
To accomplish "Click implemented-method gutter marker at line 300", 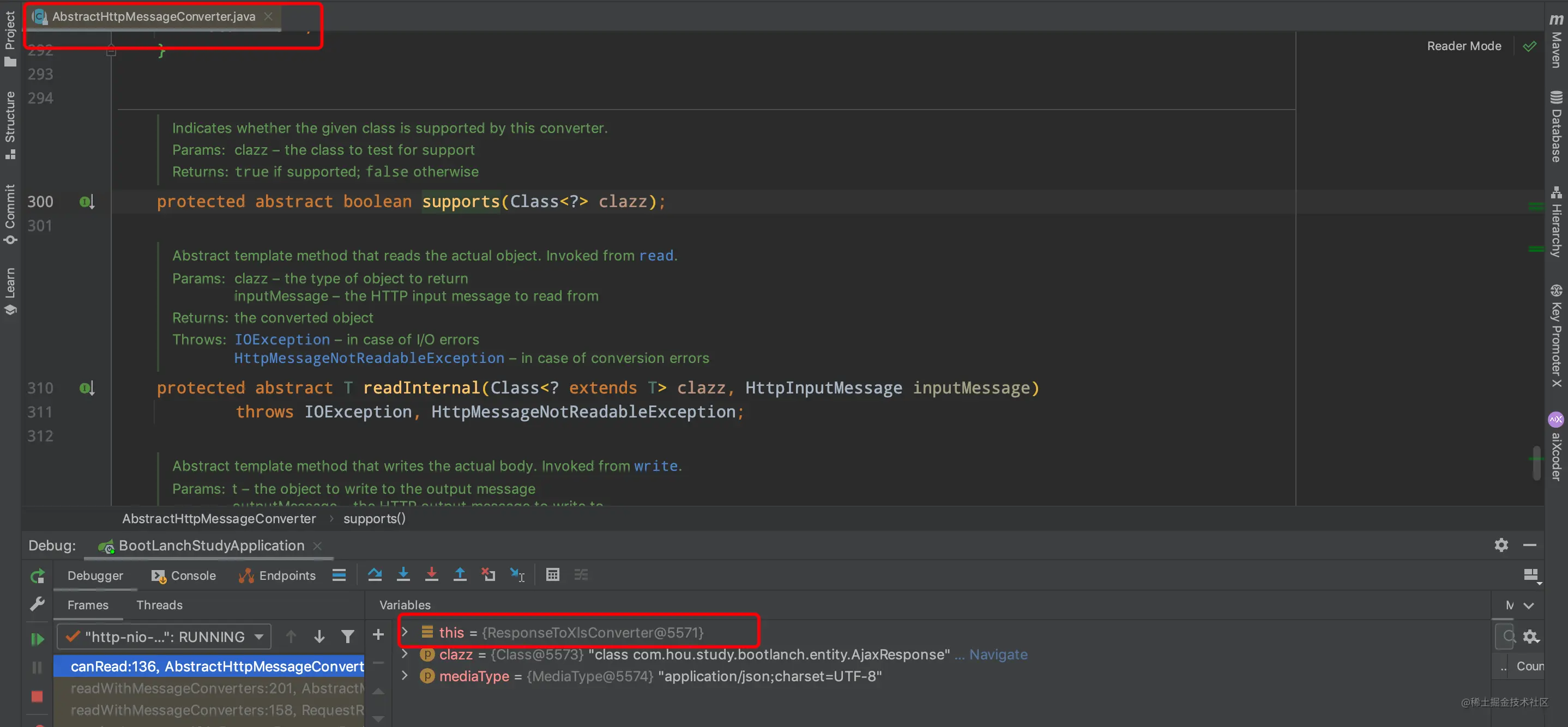I will point(87,202).
